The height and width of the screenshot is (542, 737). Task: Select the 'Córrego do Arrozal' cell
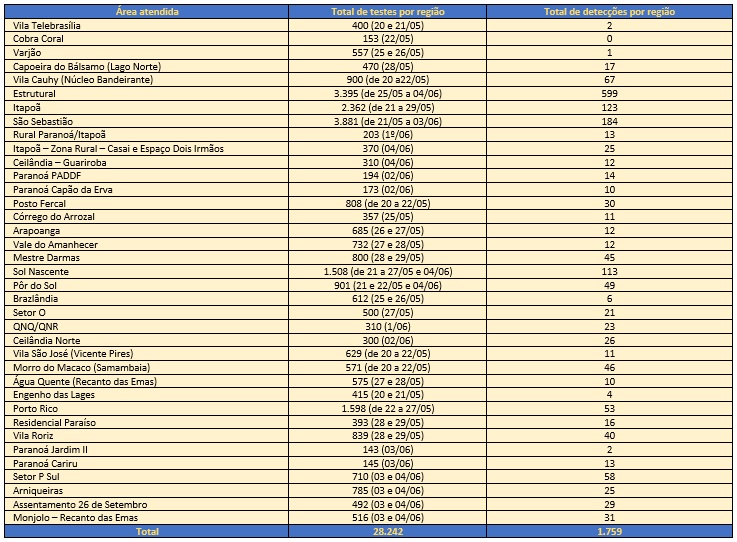click(x=147, y=217)
